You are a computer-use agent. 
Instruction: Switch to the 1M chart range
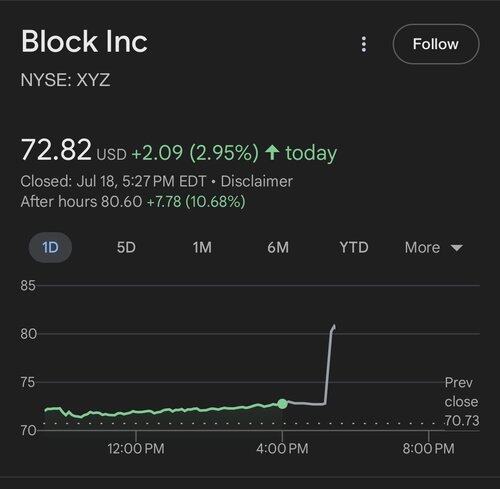pyautogui.click(x=202, y=248)
